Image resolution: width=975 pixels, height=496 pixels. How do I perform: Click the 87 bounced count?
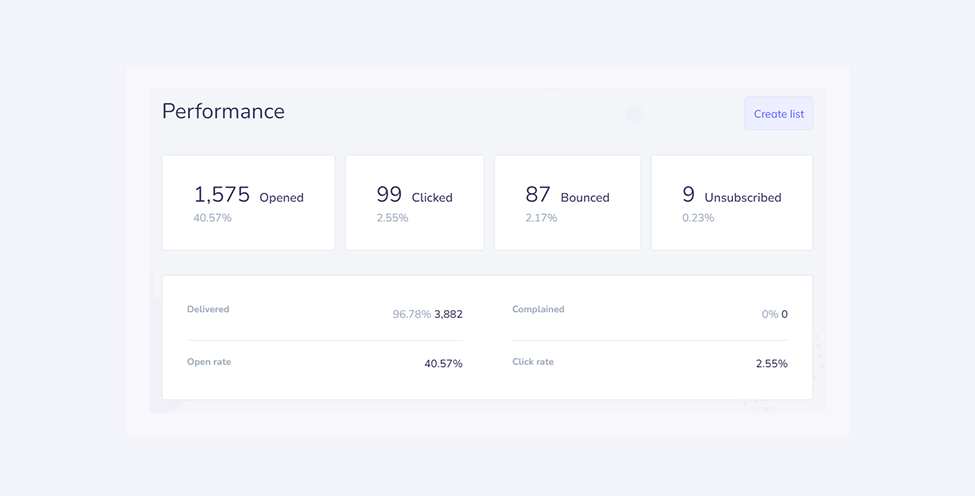point(538,195)
